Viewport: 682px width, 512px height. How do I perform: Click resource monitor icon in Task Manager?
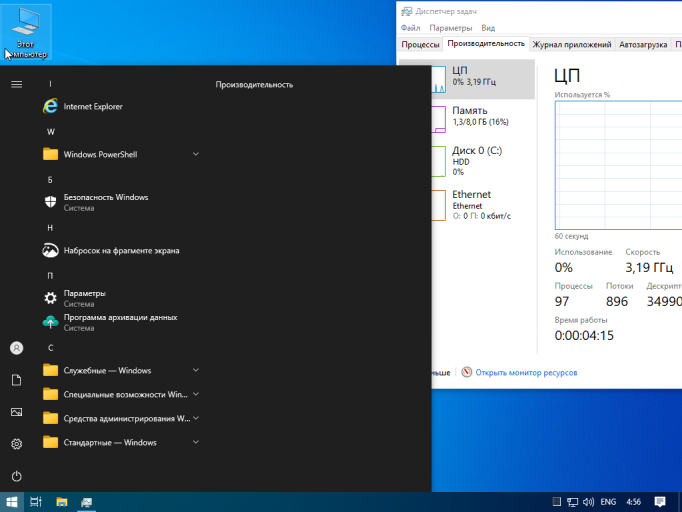[466, 372]
